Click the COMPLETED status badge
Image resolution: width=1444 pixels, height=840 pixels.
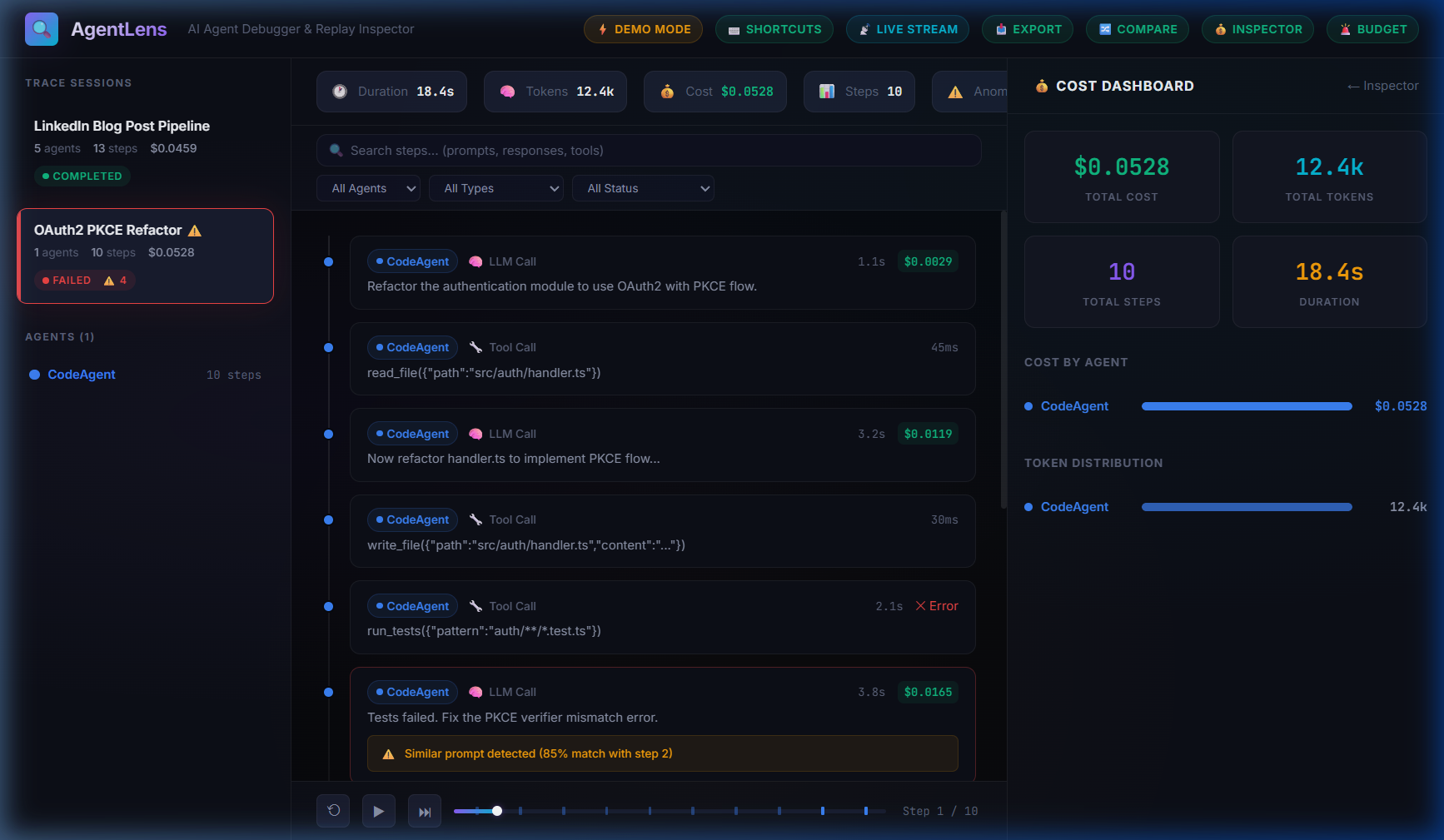coord(82,176)
